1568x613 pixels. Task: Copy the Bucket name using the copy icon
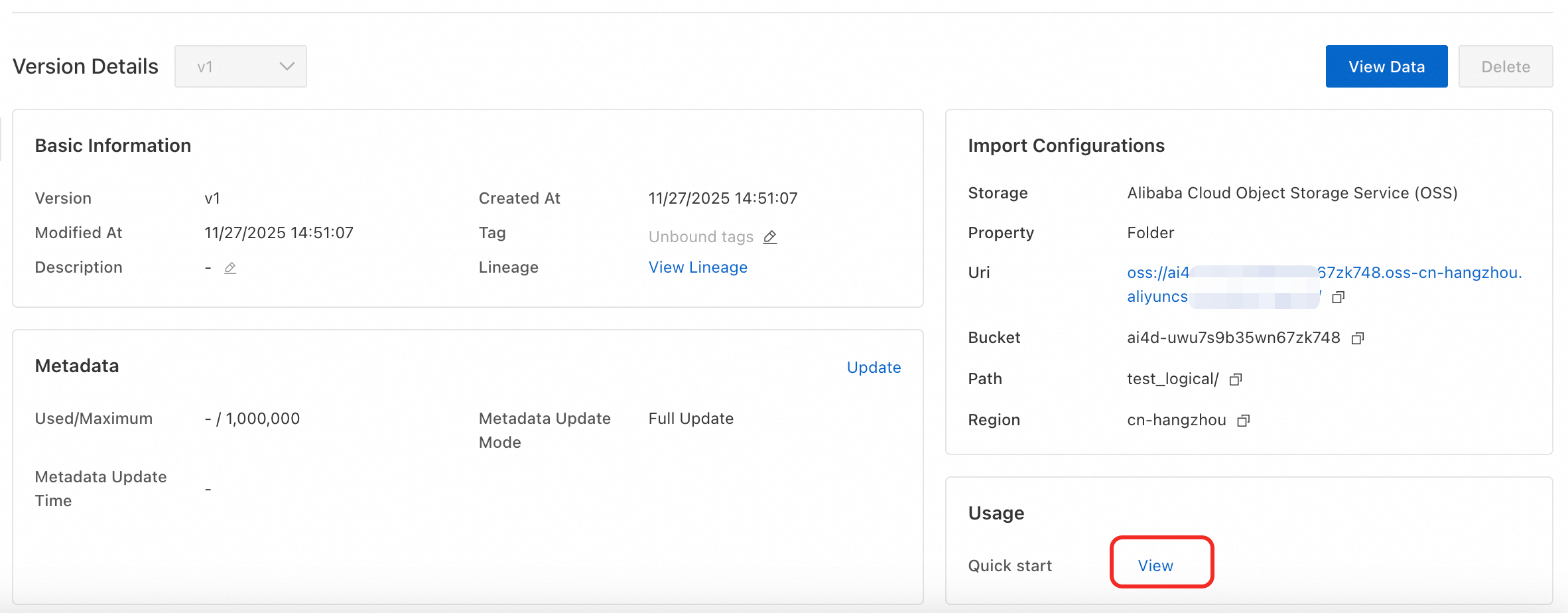point(1358,338)
